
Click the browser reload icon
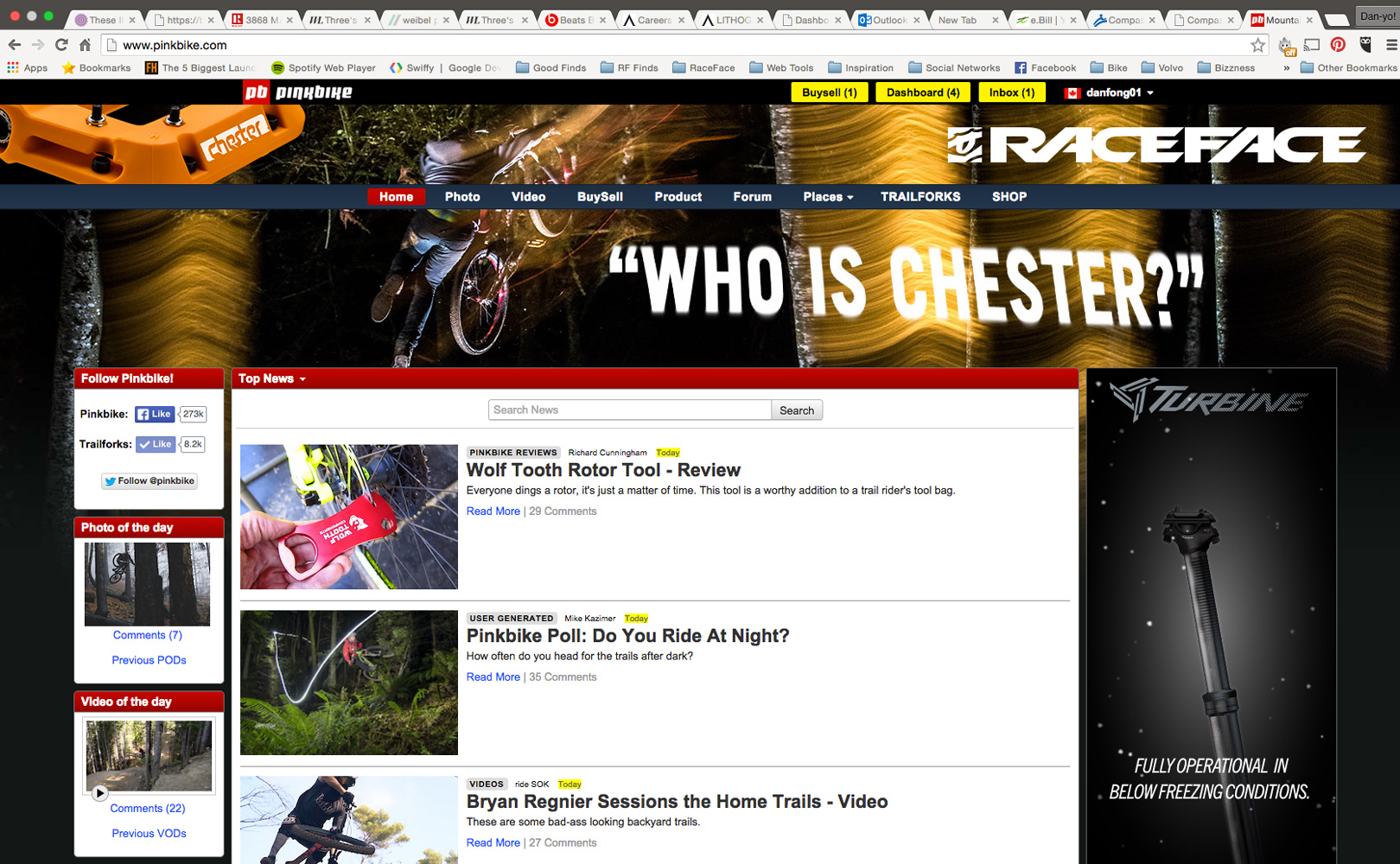coord(61,45)
